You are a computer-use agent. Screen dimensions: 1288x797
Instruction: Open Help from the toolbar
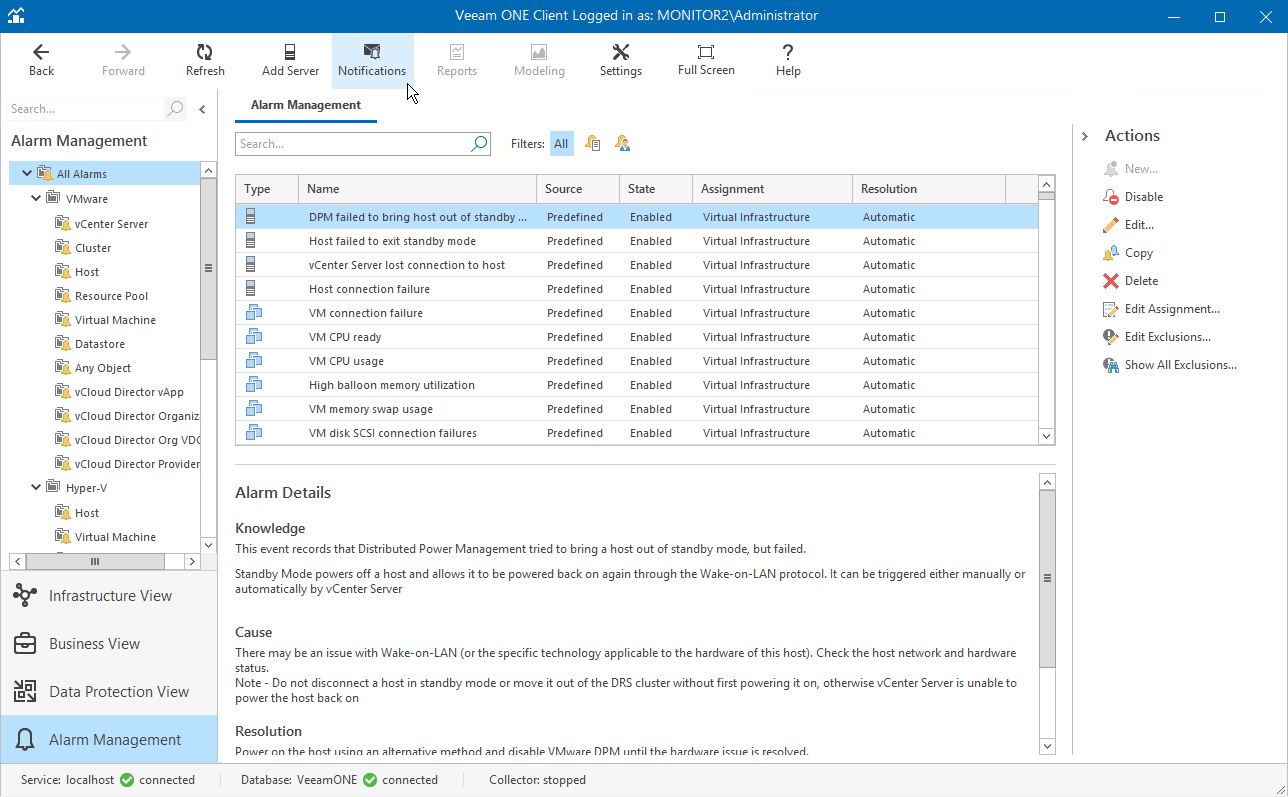point(787,58)
